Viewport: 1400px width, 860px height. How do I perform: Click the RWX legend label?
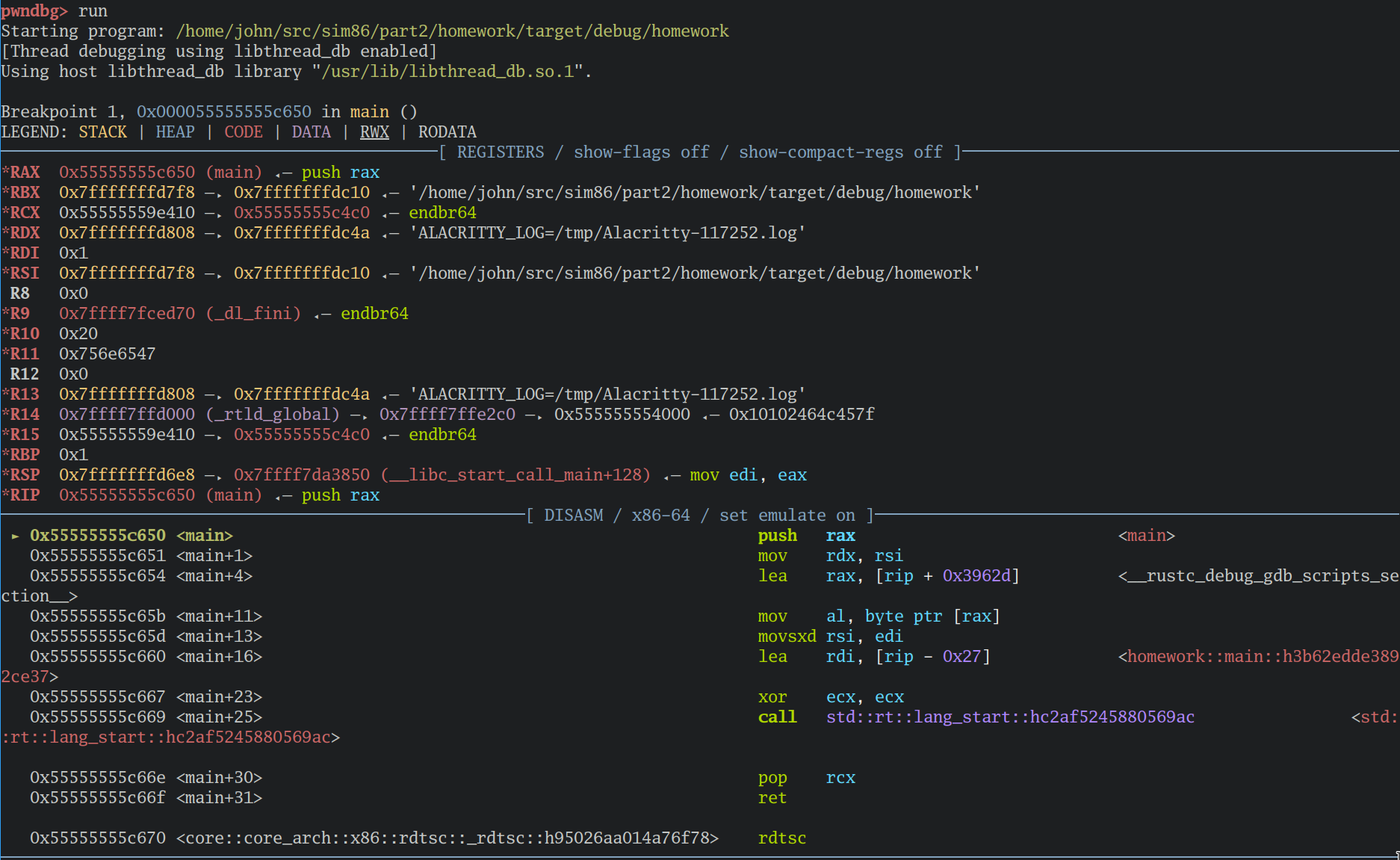[374, 132]
